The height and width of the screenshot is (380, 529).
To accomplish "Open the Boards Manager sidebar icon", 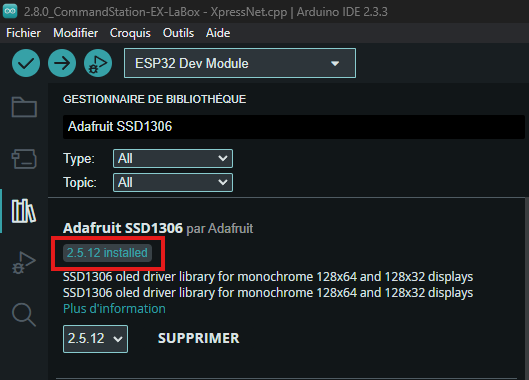I will [24, 159].
